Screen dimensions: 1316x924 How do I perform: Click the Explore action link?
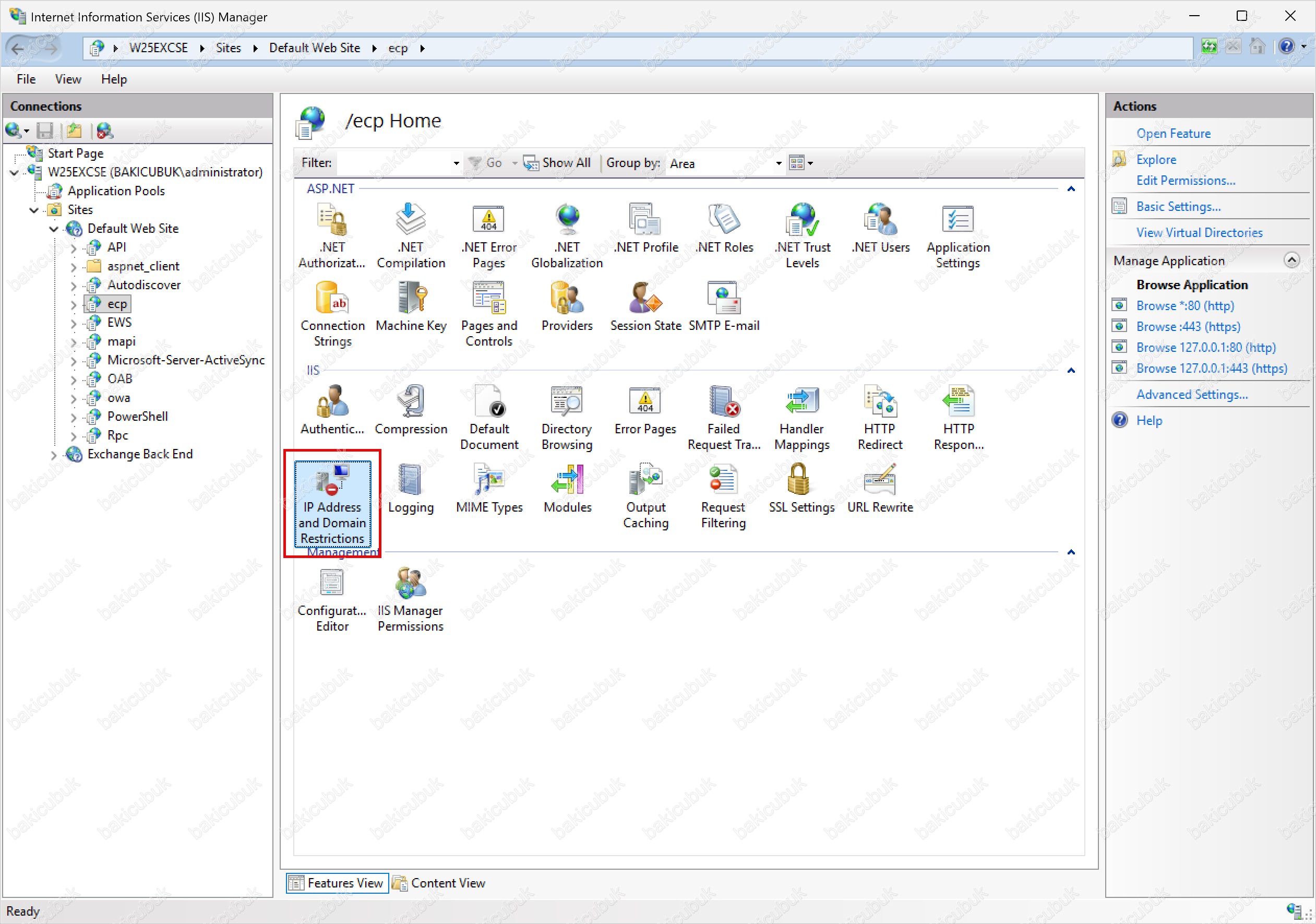click(1156, 159)
